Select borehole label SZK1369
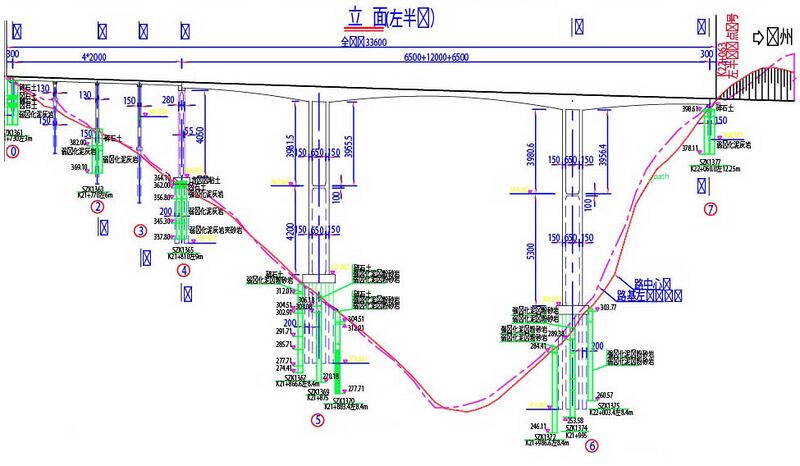Screen dimensions: 800x466 tap(318, 391)
